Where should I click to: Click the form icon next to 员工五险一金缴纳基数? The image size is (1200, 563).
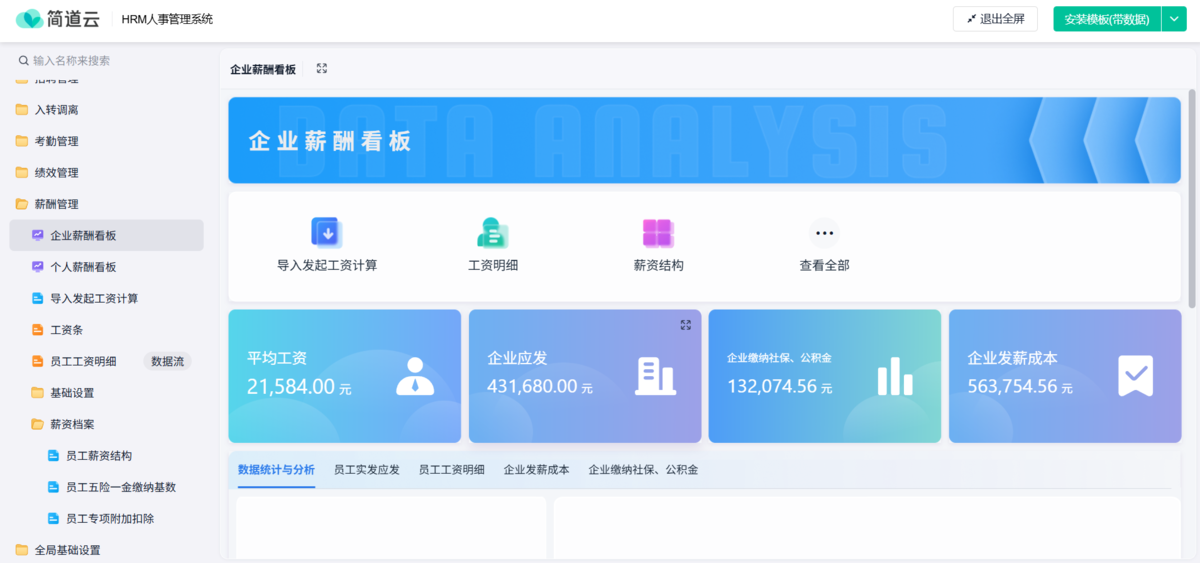click(x=54, y=487)
